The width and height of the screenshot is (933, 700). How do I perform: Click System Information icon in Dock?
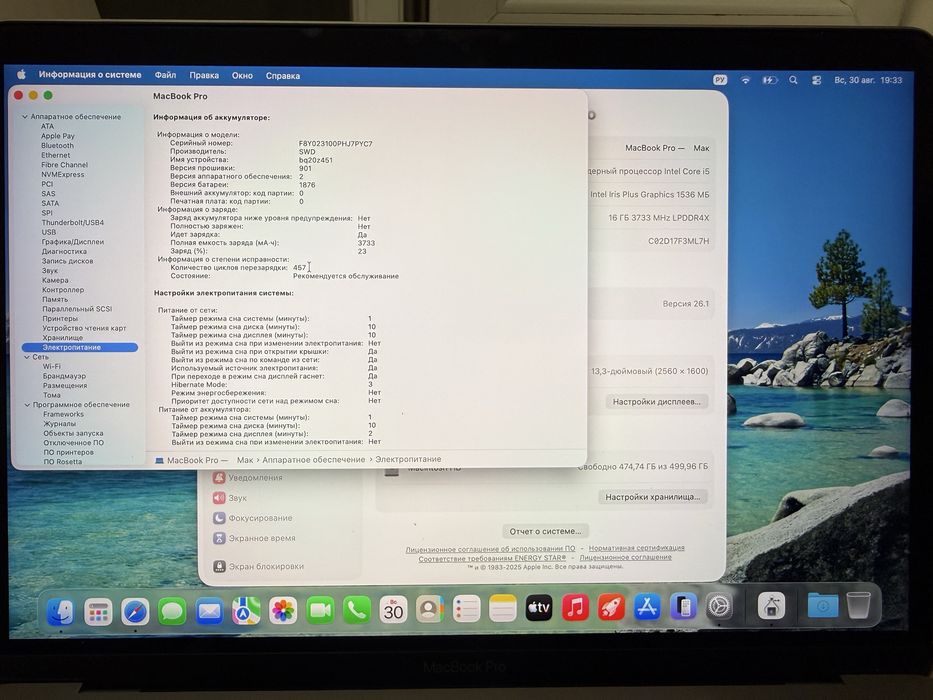point(771,607)
